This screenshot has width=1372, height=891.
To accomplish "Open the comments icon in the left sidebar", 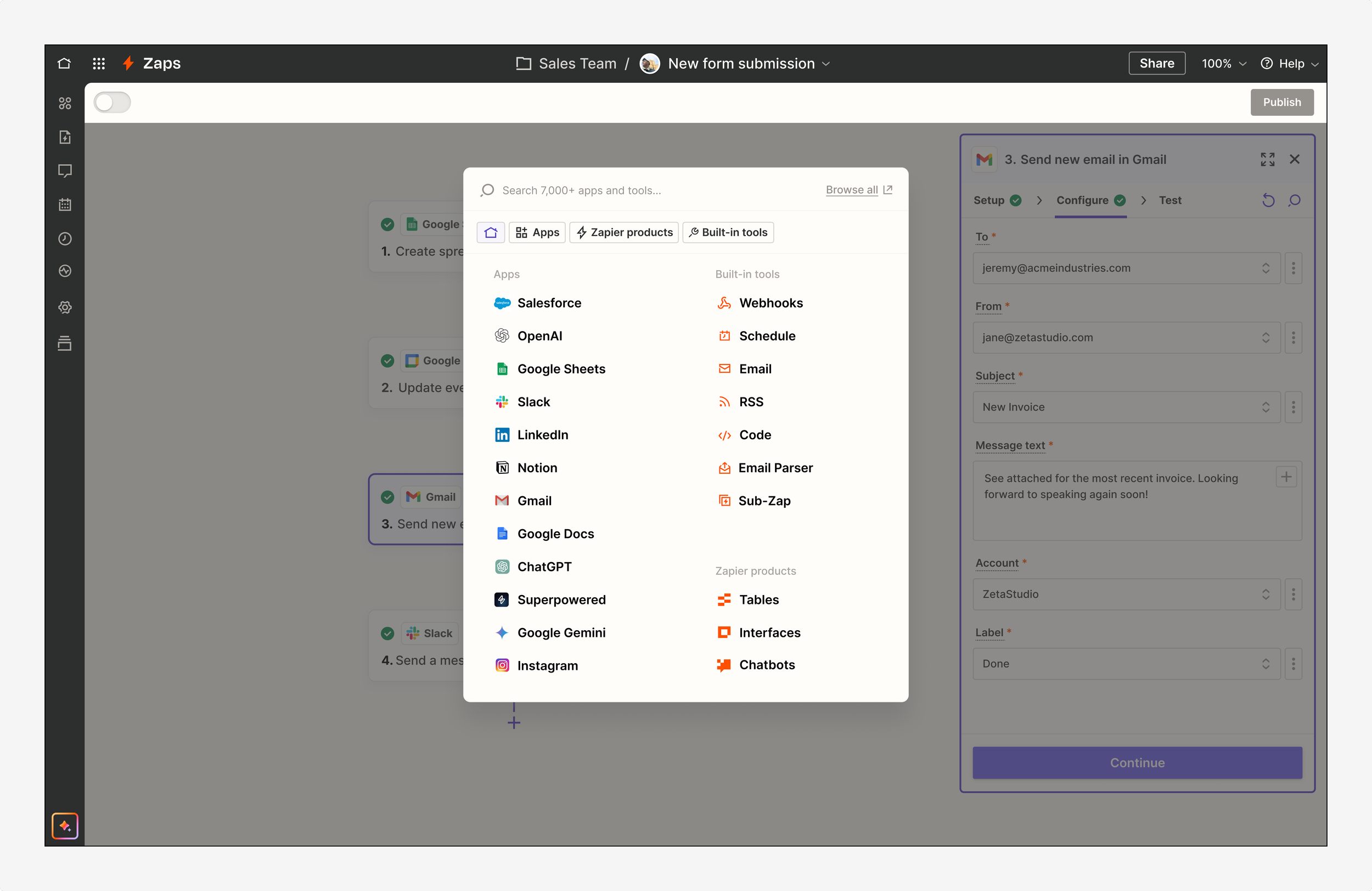I will coord(65,171).
